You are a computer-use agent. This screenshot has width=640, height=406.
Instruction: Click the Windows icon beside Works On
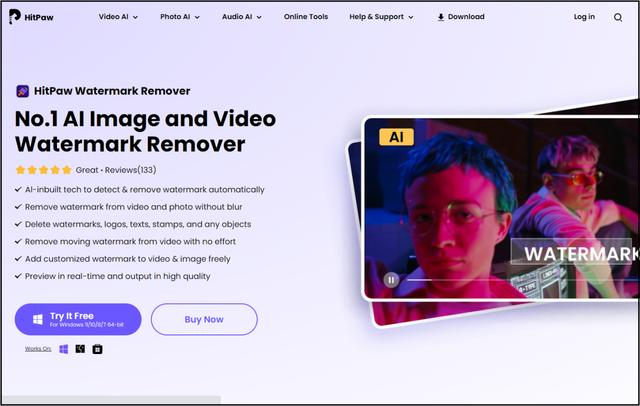pos(64,349)
